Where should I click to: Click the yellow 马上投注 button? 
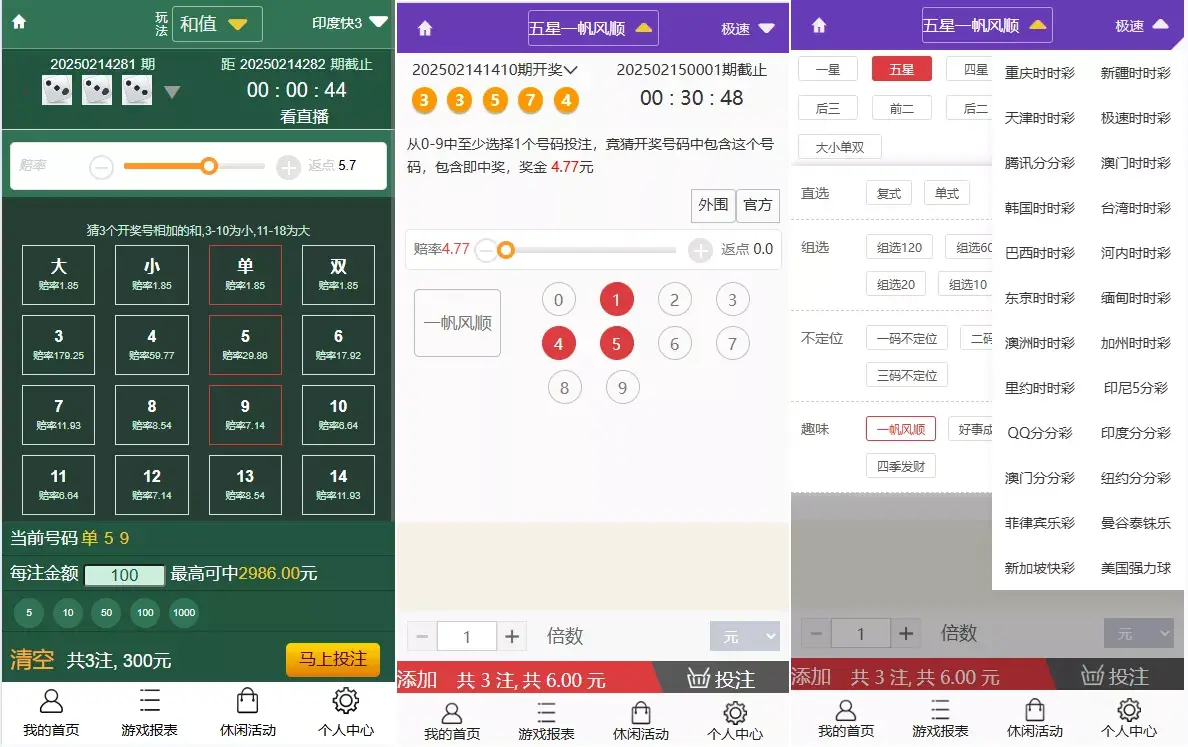tap(332, 660)
